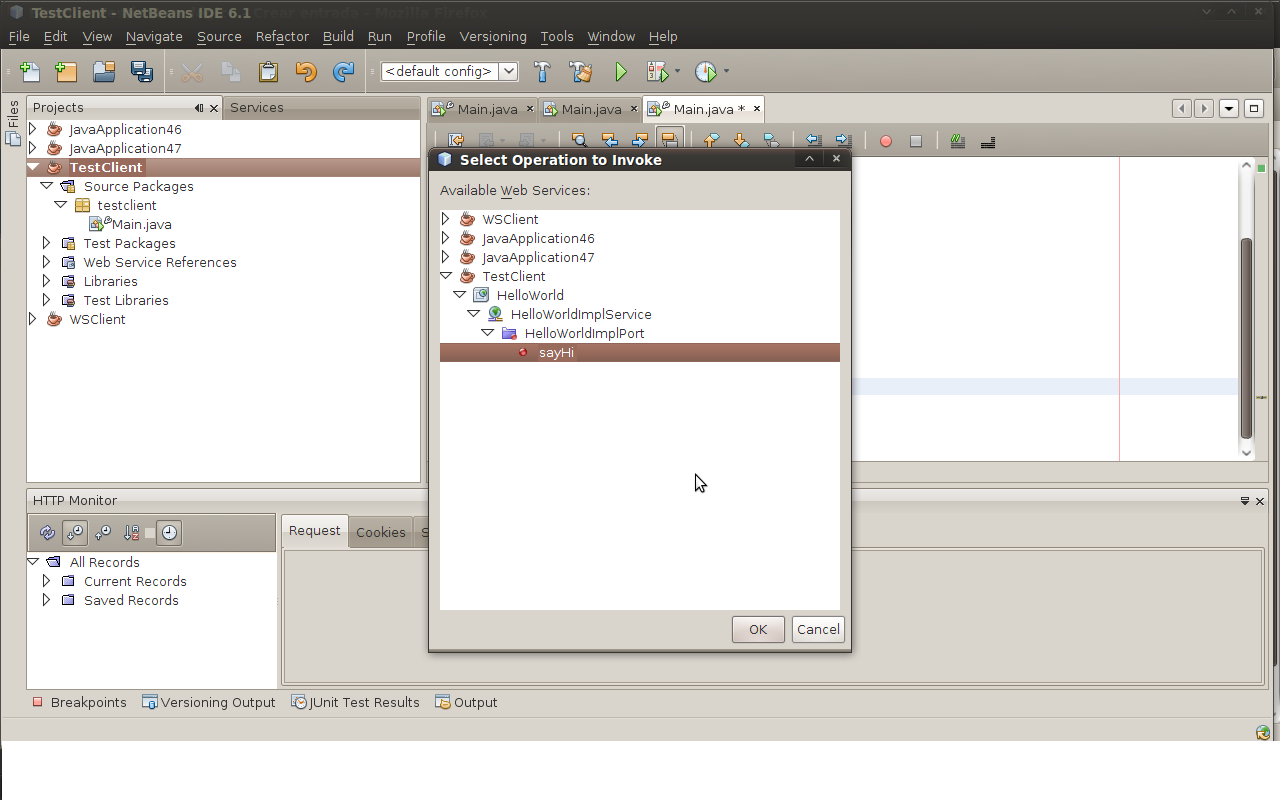This screenshot has width=1280, height=800.
Task: Toggle HTTP Monitor ascending time sort
Action: click(x=103, y=533)
